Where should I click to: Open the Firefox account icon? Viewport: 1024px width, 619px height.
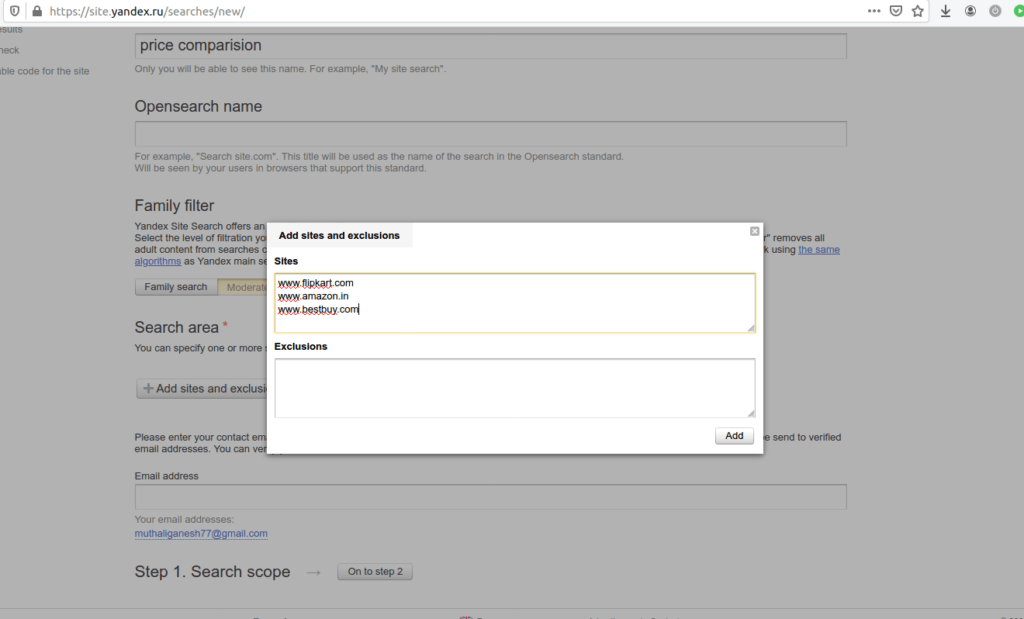click(969, 11)
